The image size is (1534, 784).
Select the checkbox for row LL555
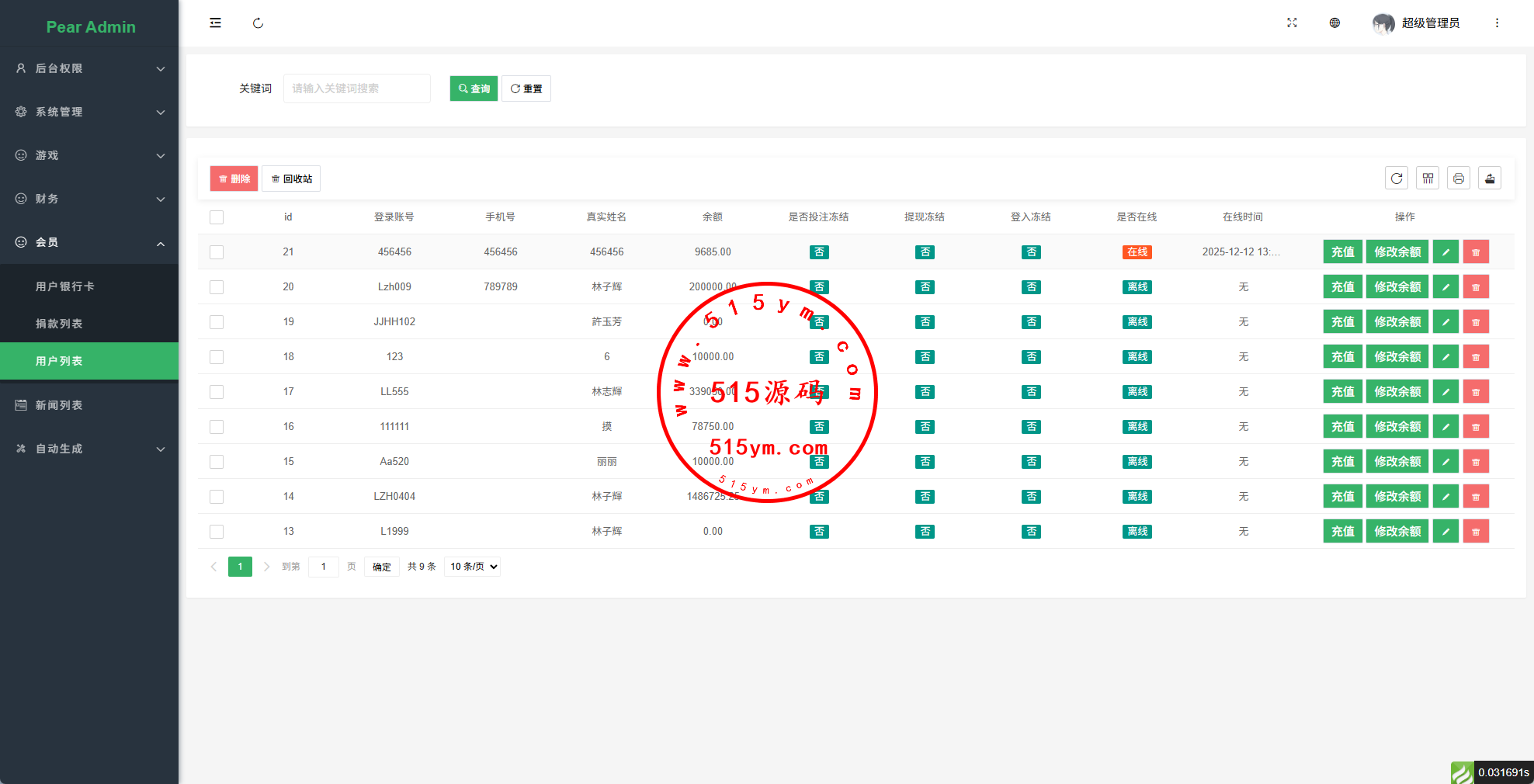pyautogui.click(x=217, y=392)
